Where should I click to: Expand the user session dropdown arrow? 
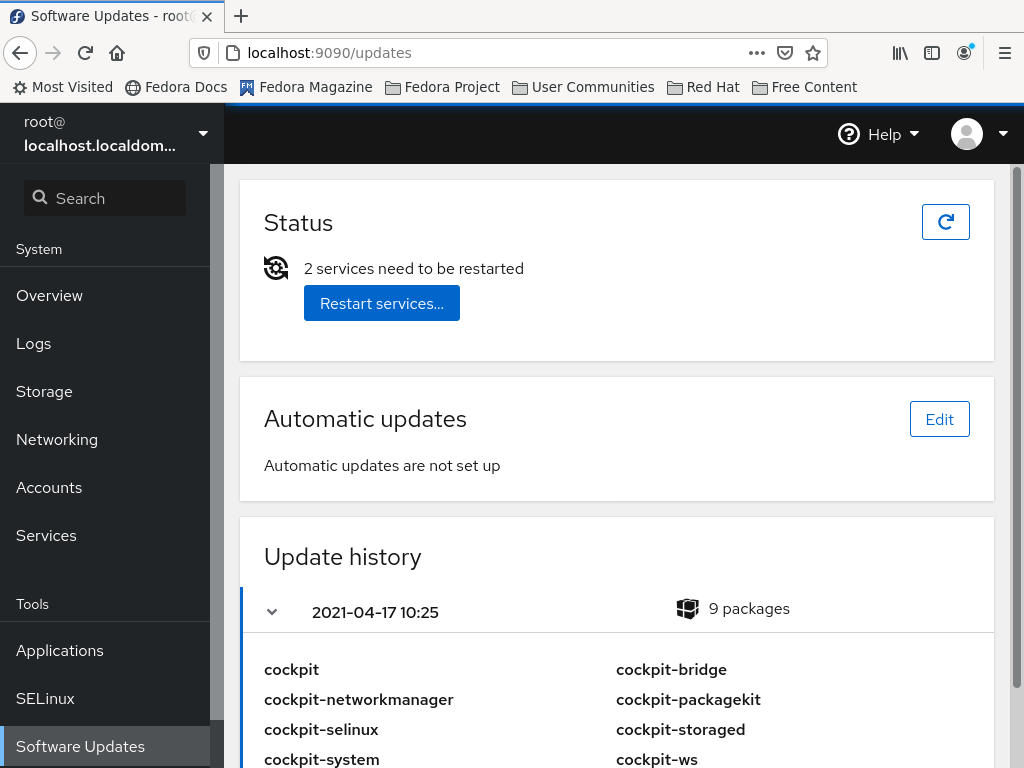pyautogui.click(x=1003, y=134)
